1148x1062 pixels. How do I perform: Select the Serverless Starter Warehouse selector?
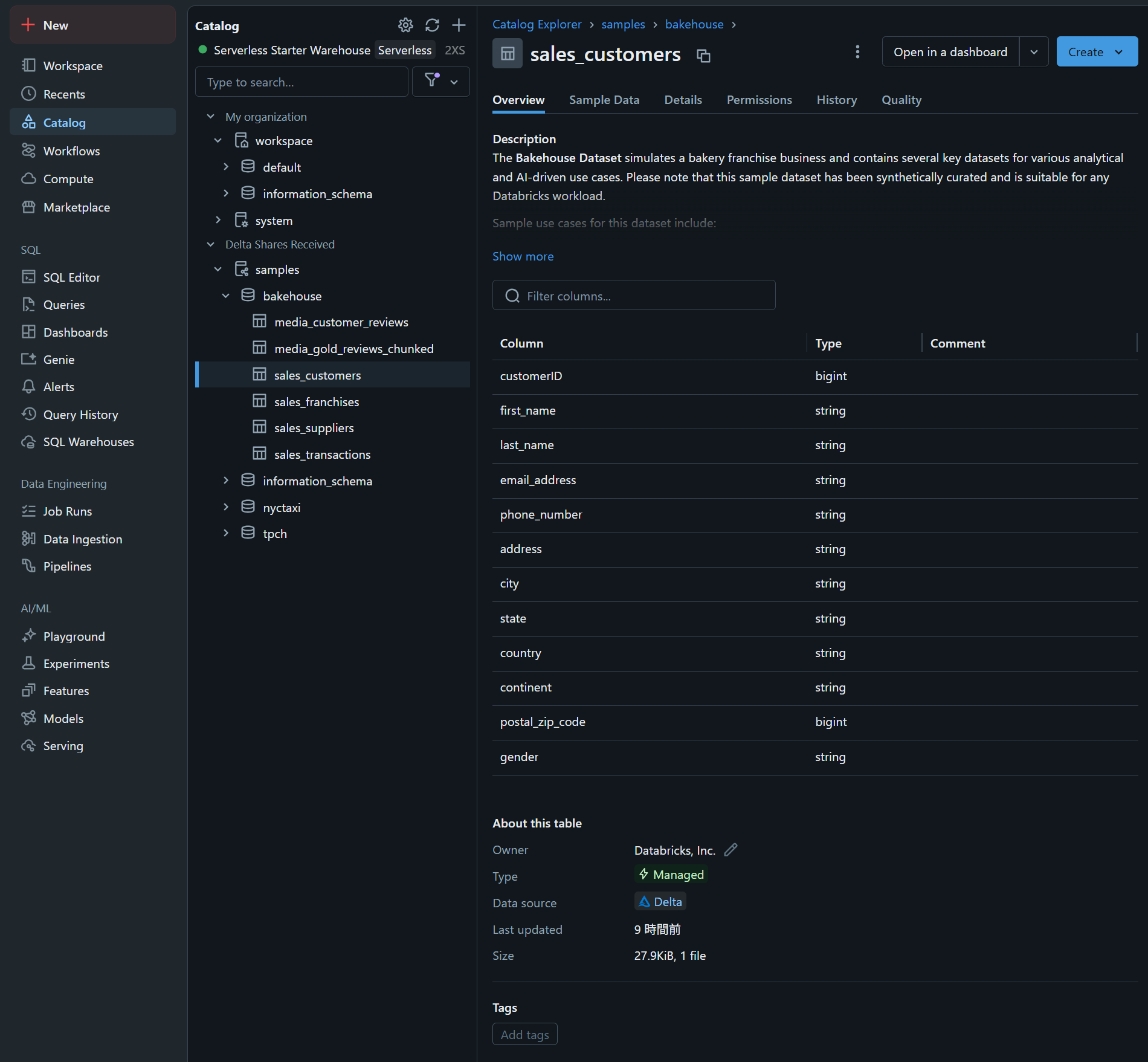click(x=332, y=50)
